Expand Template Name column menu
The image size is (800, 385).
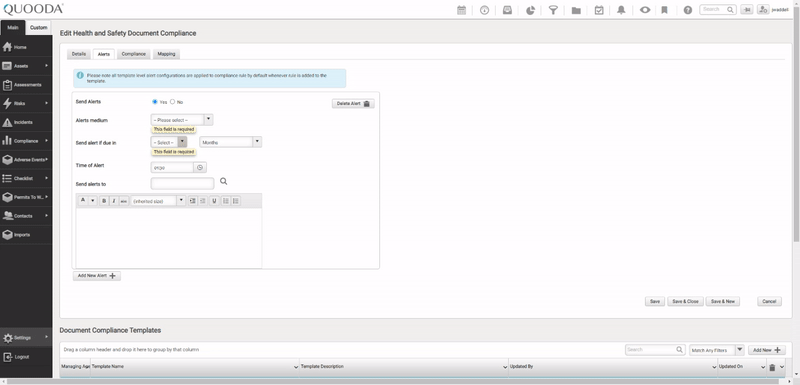coord(296,367)
